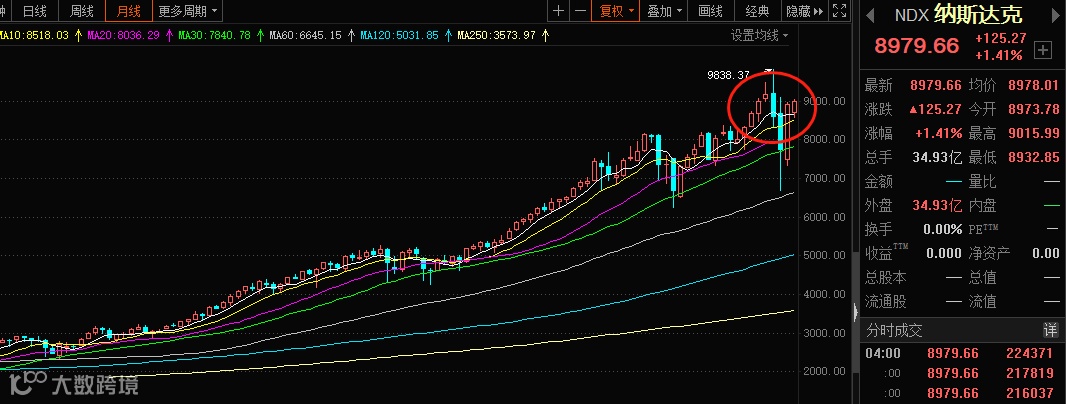Click MA20 upward arrow indicator
The image size is (1066, 404).
[169, 35]
